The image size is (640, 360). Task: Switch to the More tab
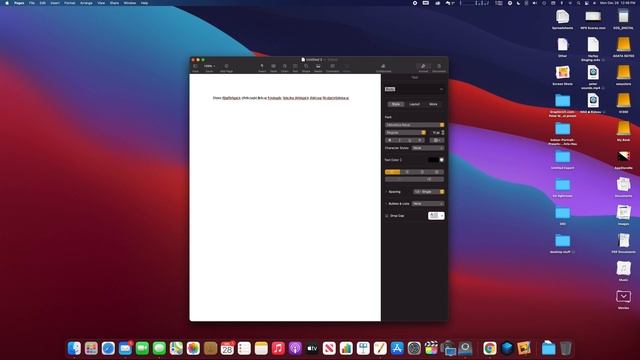tap(433, 104)
